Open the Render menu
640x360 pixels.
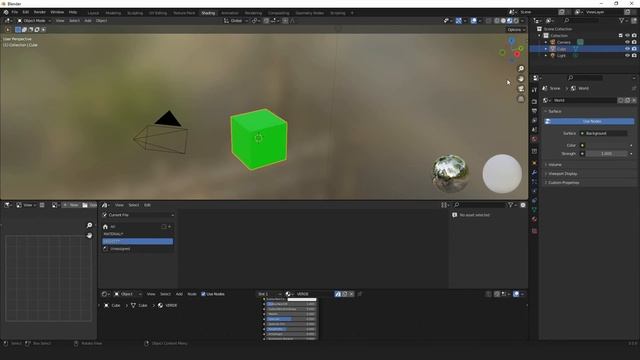pyautogui.click(x=40, y=12)
